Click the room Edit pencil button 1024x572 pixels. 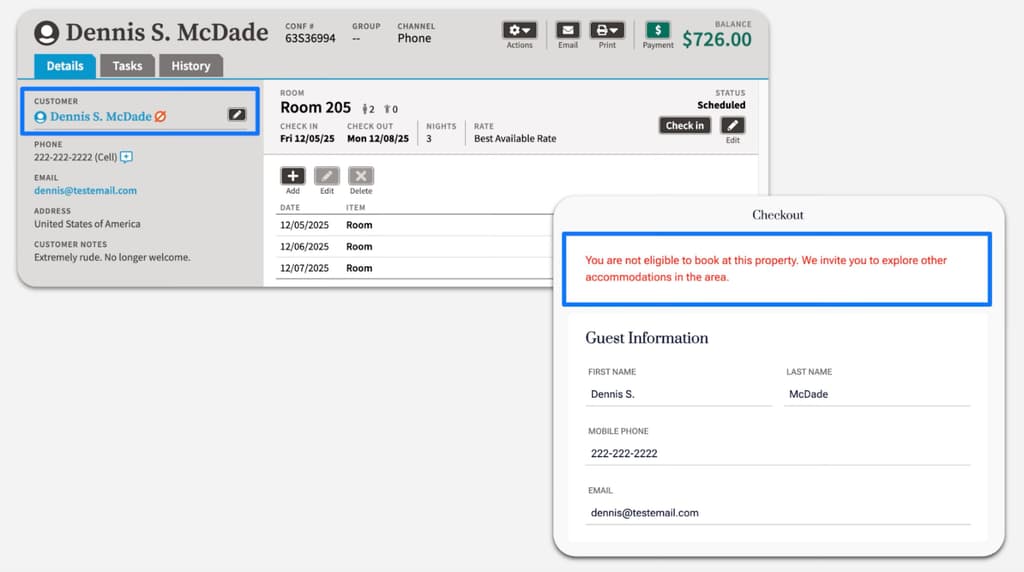(x=732, y=125)
